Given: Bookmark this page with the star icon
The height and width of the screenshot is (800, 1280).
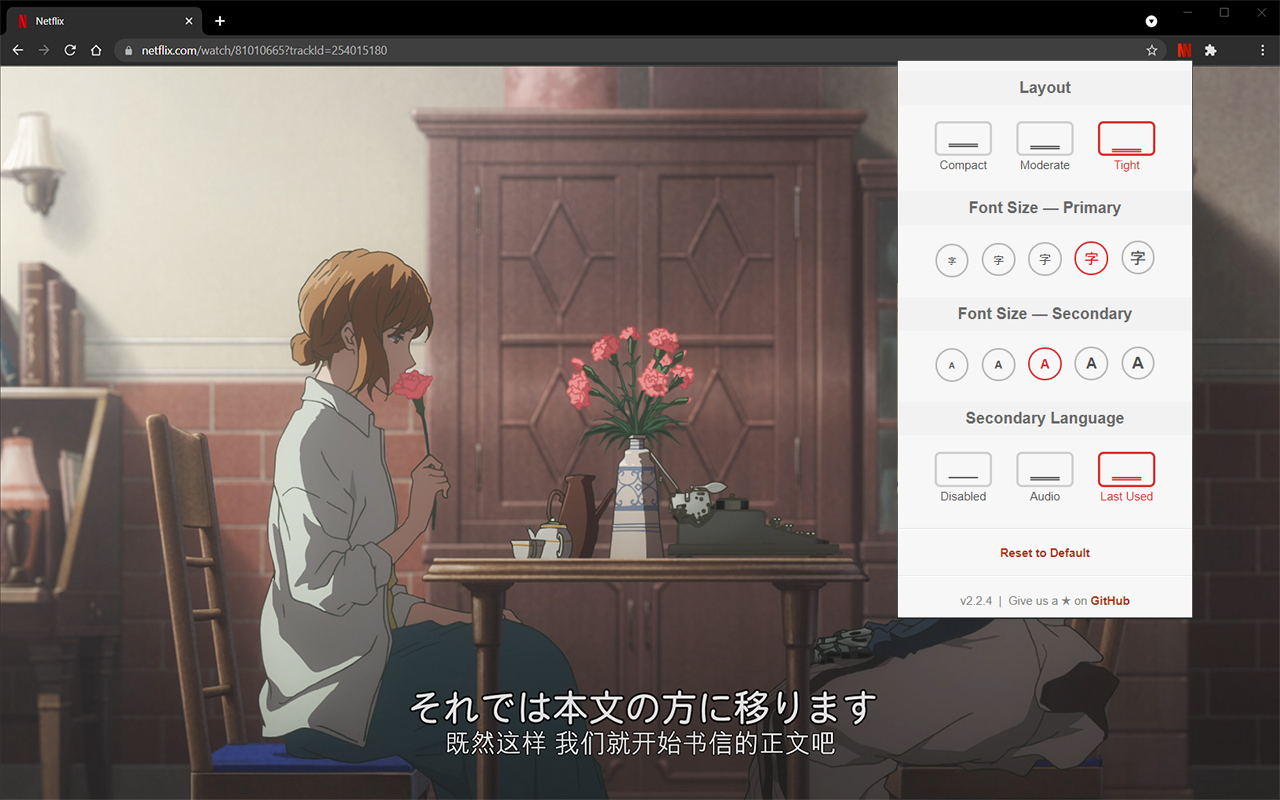Looking at the screenshot, I should tap(1152, 50).
